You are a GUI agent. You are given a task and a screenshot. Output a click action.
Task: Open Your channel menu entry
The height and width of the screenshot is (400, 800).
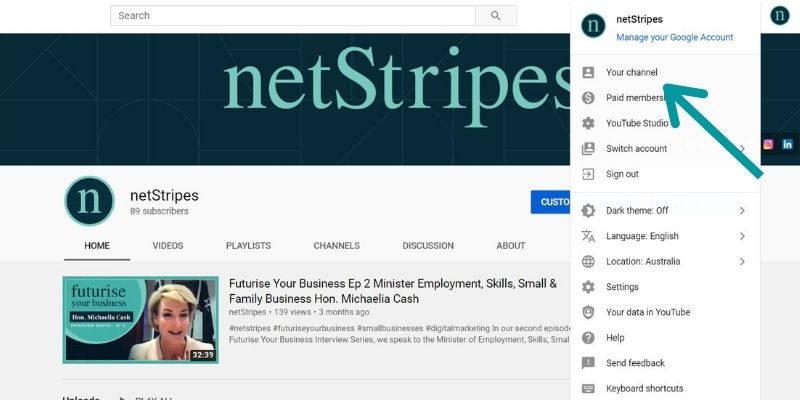click(665, 72)
